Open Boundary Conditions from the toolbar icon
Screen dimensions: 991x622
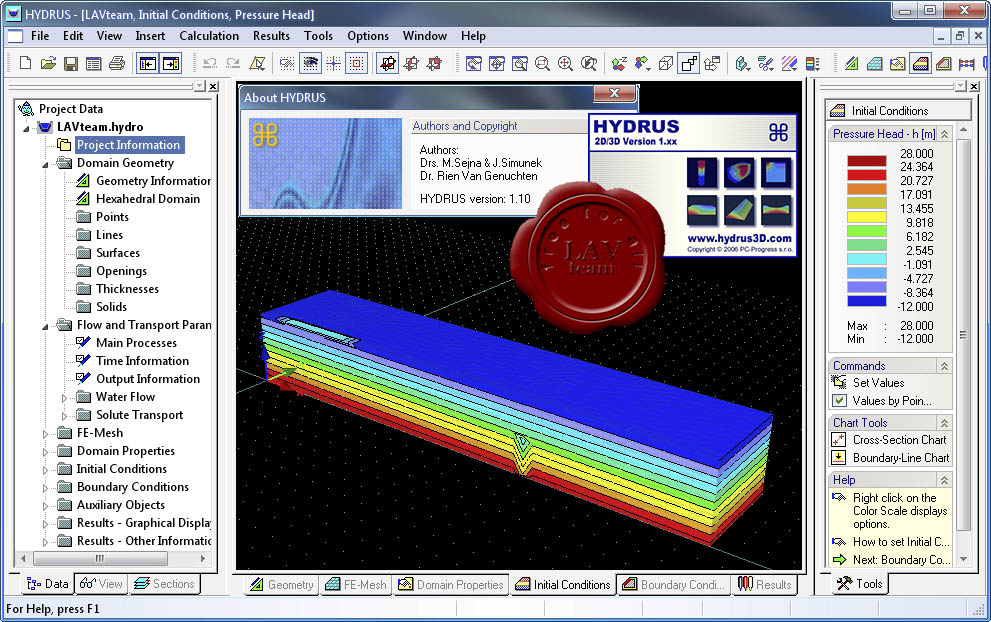click(x=944, y=63)
